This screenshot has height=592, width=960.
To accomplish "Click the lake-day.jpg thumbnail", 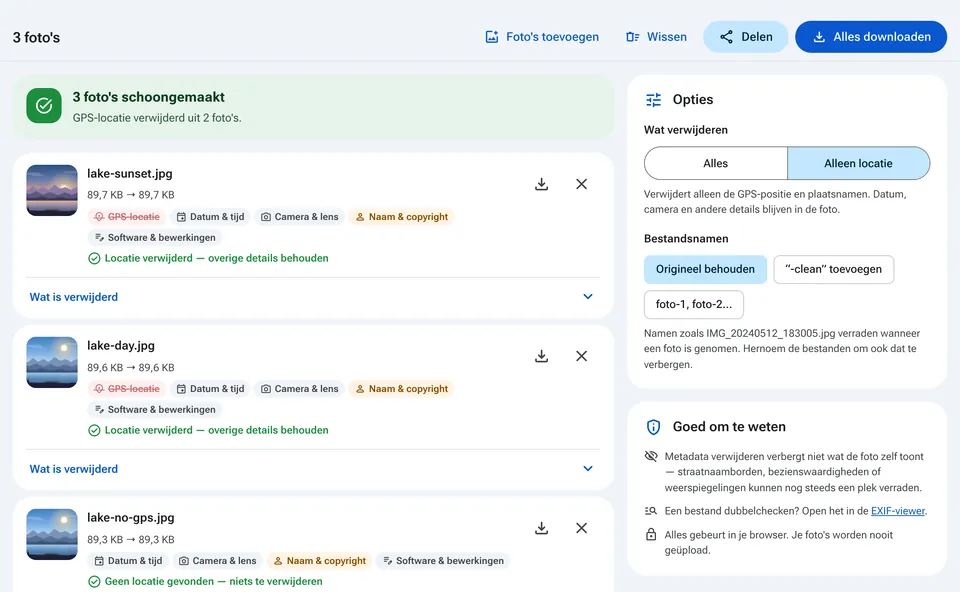I will coord(52,362).
